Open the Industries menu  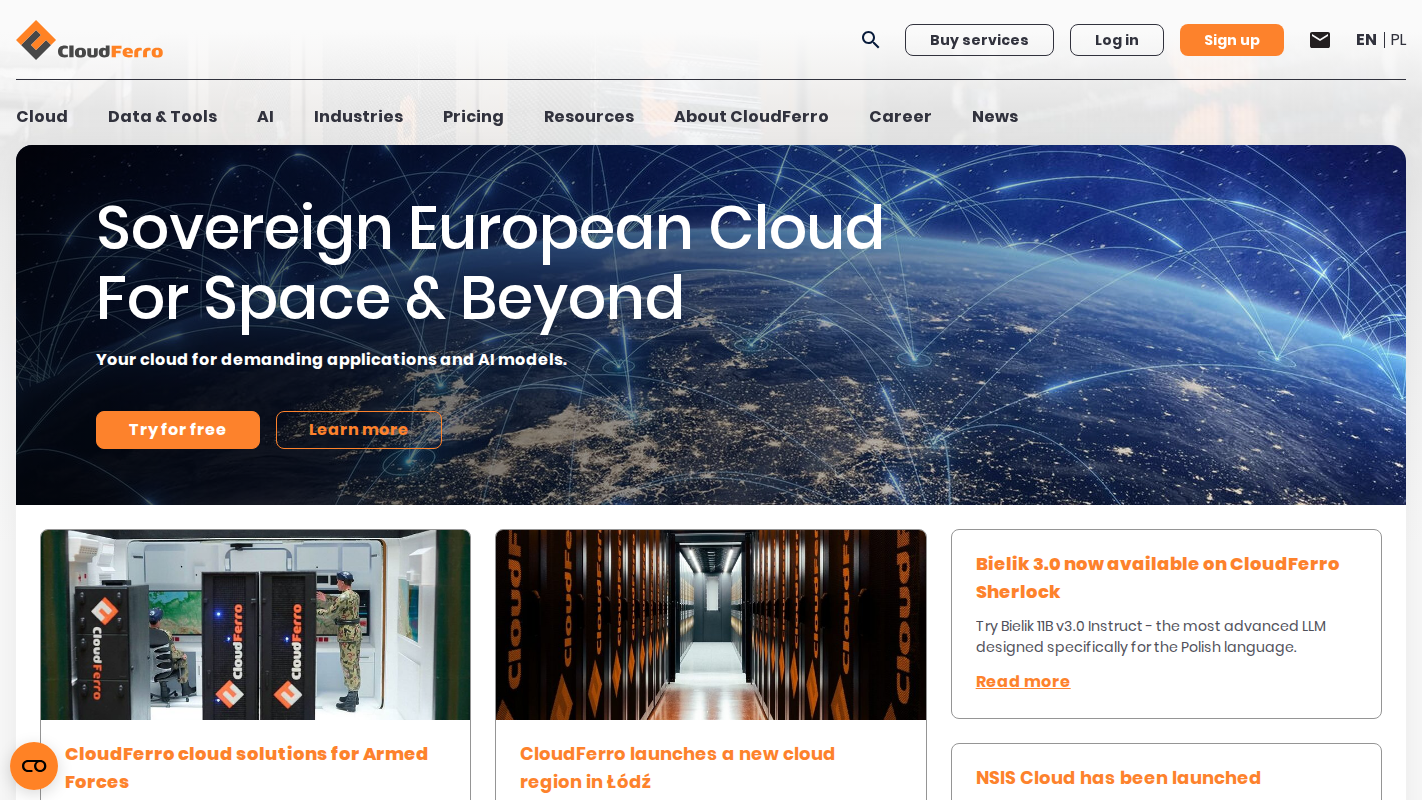click(x=358, y=116)
